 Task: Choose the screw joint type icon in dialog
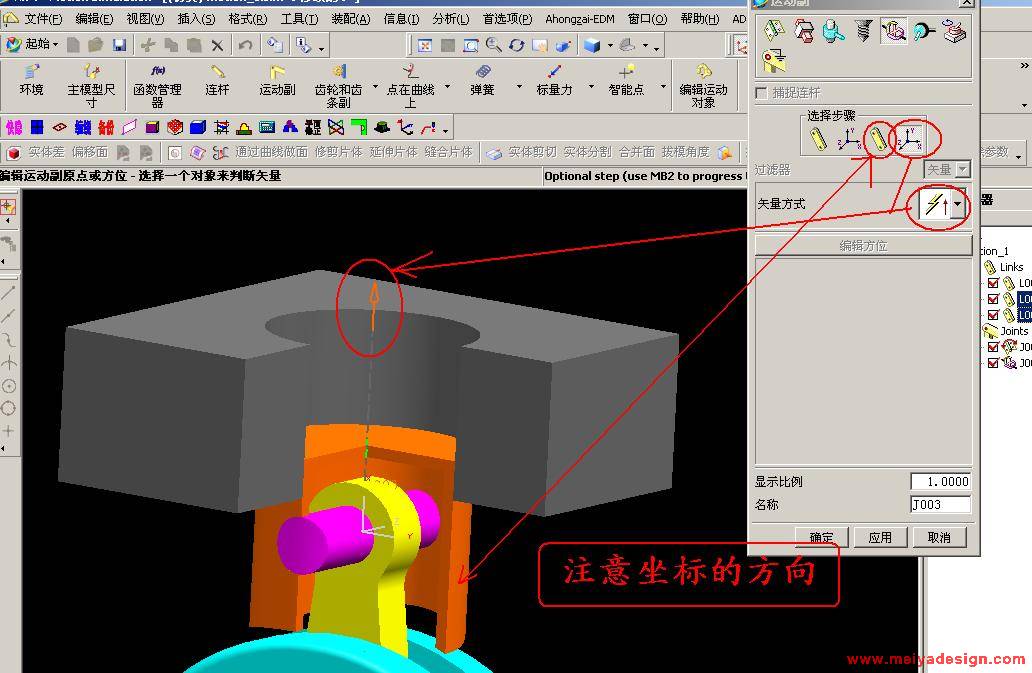pos(864,30)
